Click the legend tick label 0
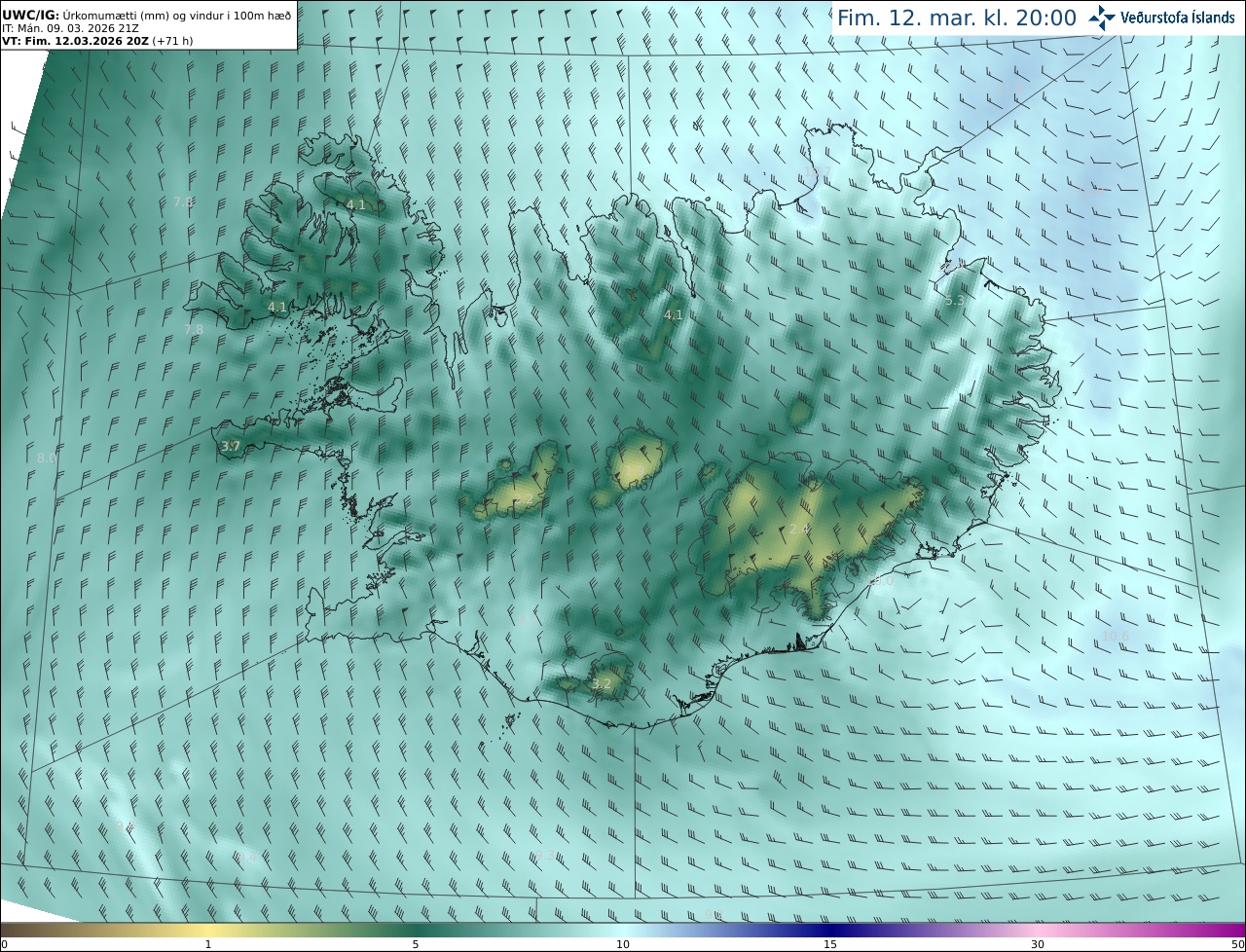 point(4,944)
